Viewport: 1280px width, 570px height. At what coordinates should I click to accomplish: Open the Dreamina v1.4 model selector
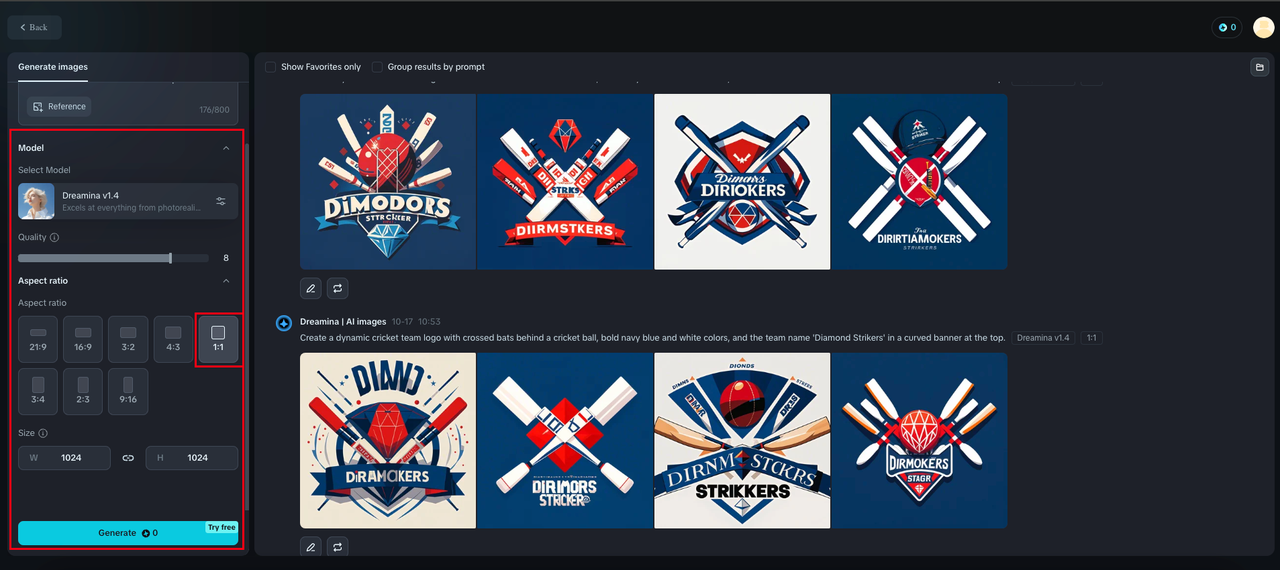coord(128,201)
